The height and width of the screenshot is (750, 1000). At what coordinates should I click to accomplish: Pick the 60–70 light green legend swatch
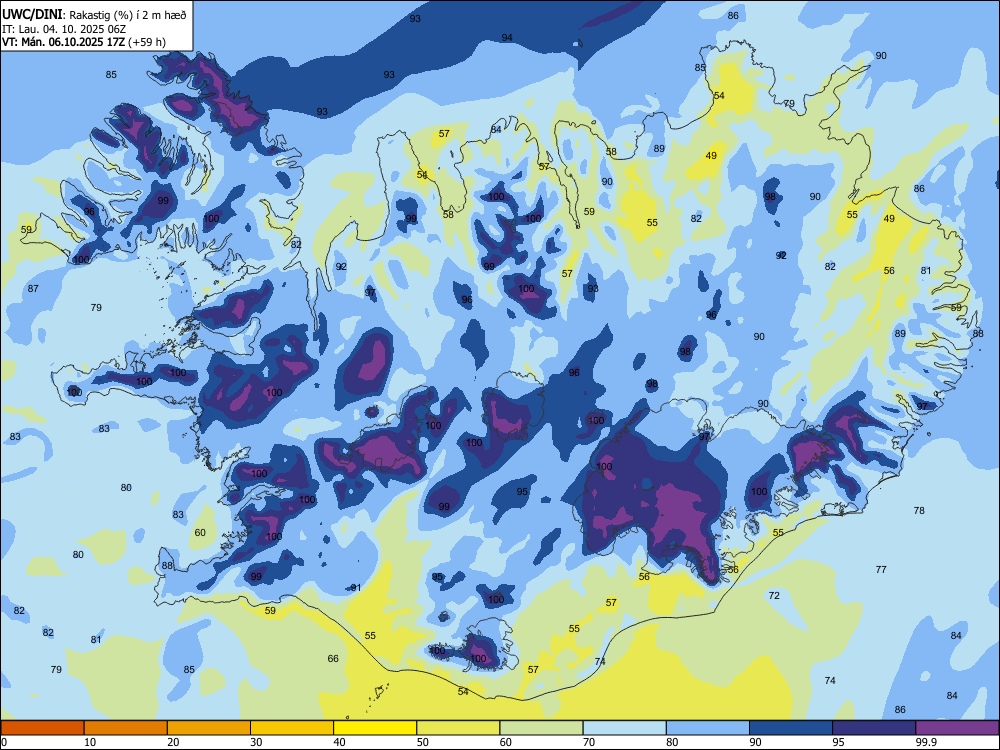click(x=541, y=728)
